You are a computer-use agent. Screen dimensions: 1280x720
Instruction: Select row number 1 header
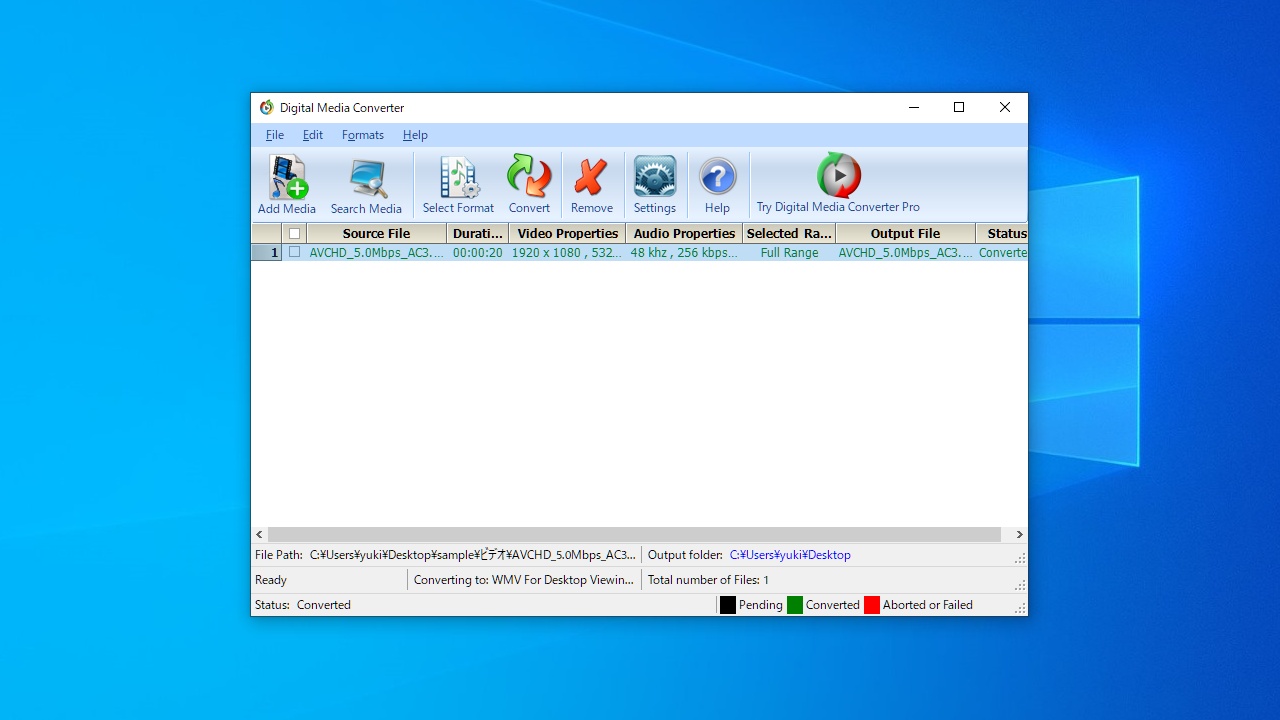click(266, 253)
